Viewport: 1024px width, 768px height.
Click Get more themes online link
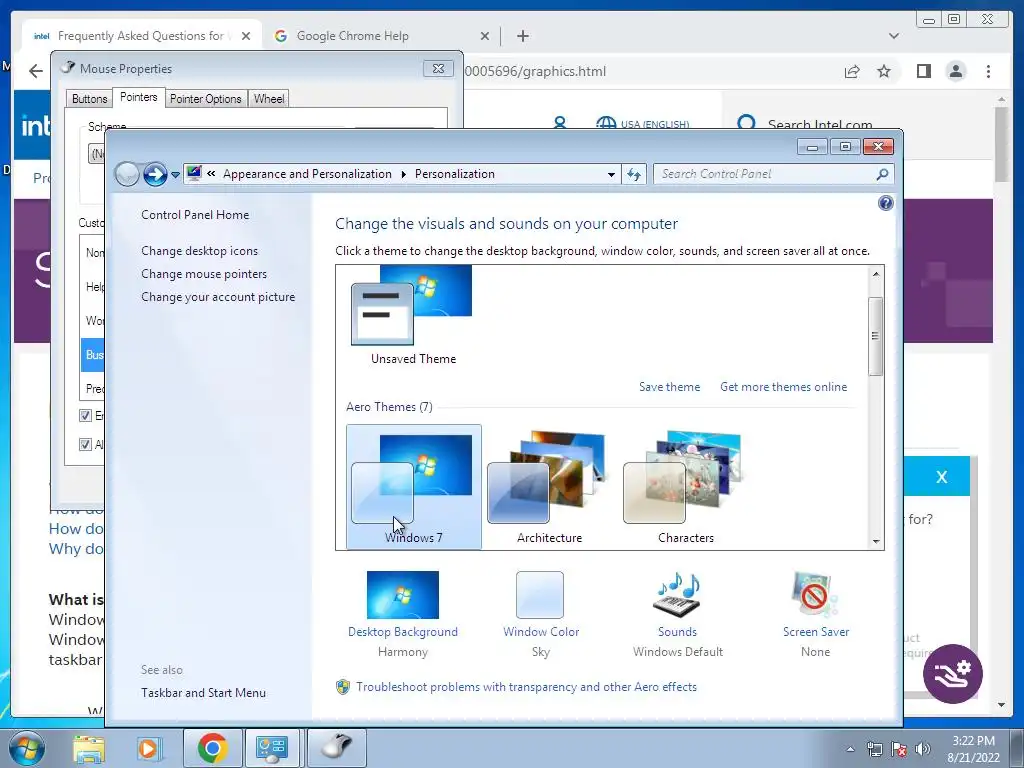click(784, 387)
